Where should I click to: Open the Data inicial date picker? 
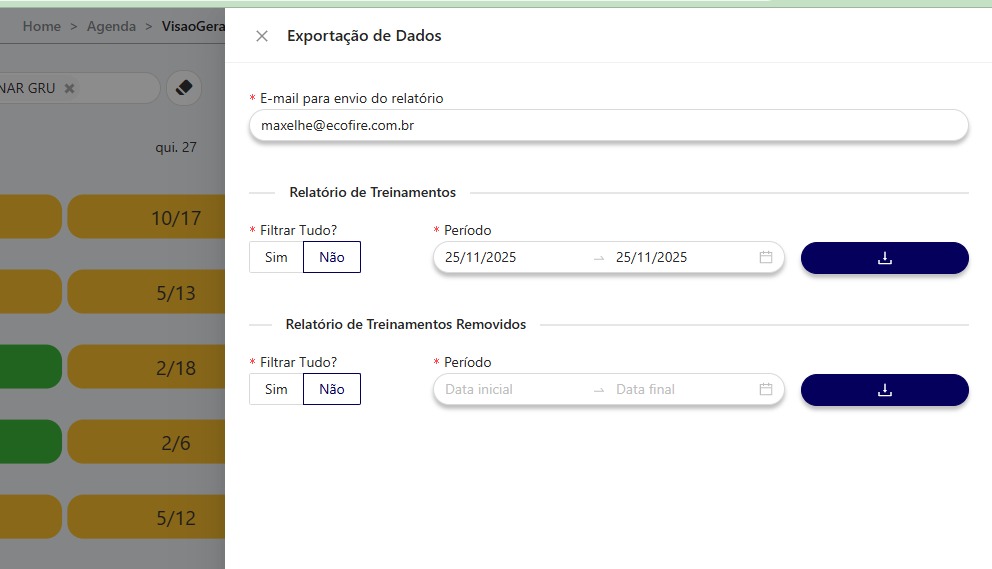coord(480,389)
